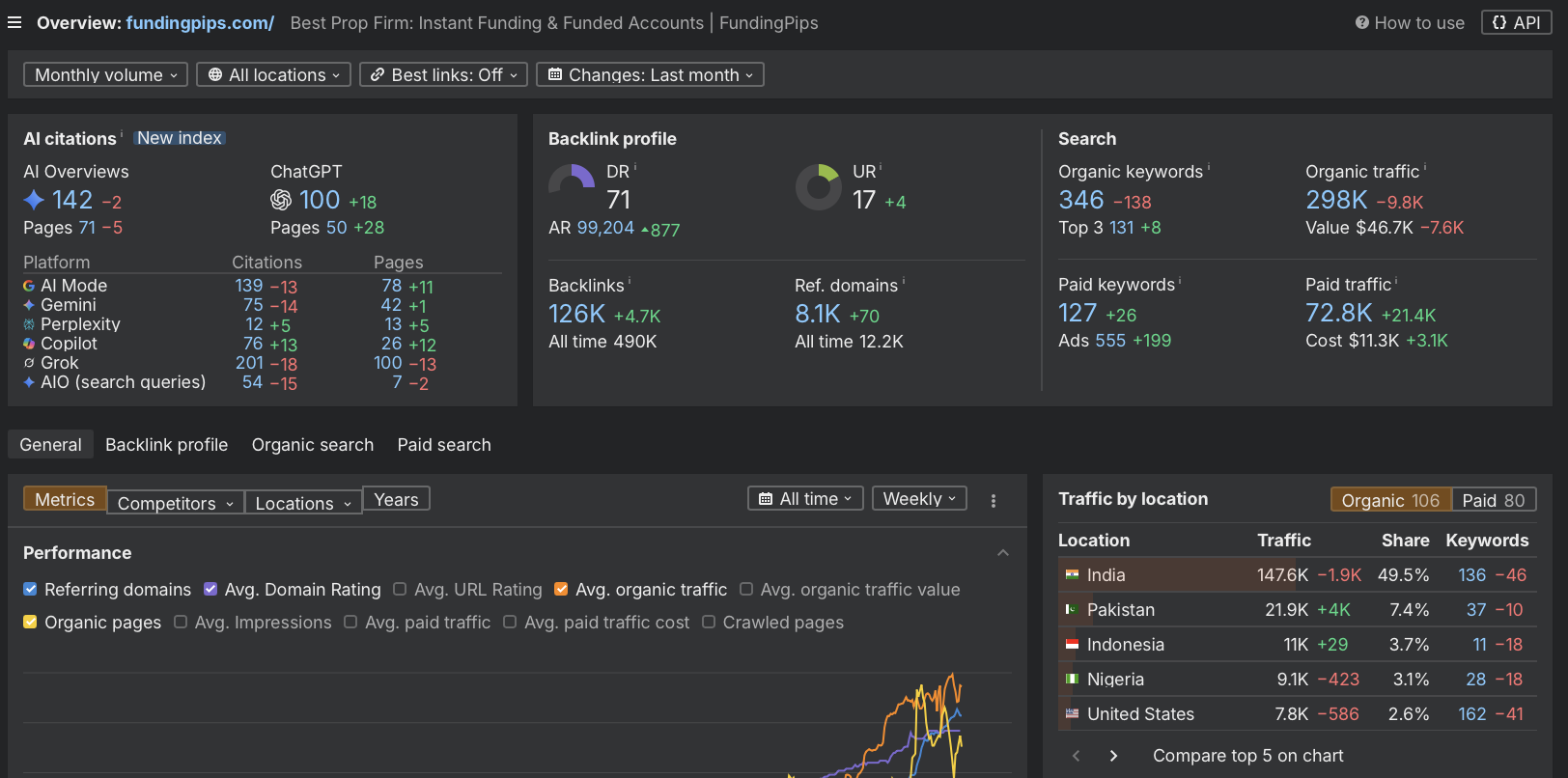This screenshot has height=778, width=1568.
Task: Uncheck Avg. Domain Rating checkbox
Action: tap(210, 589)
